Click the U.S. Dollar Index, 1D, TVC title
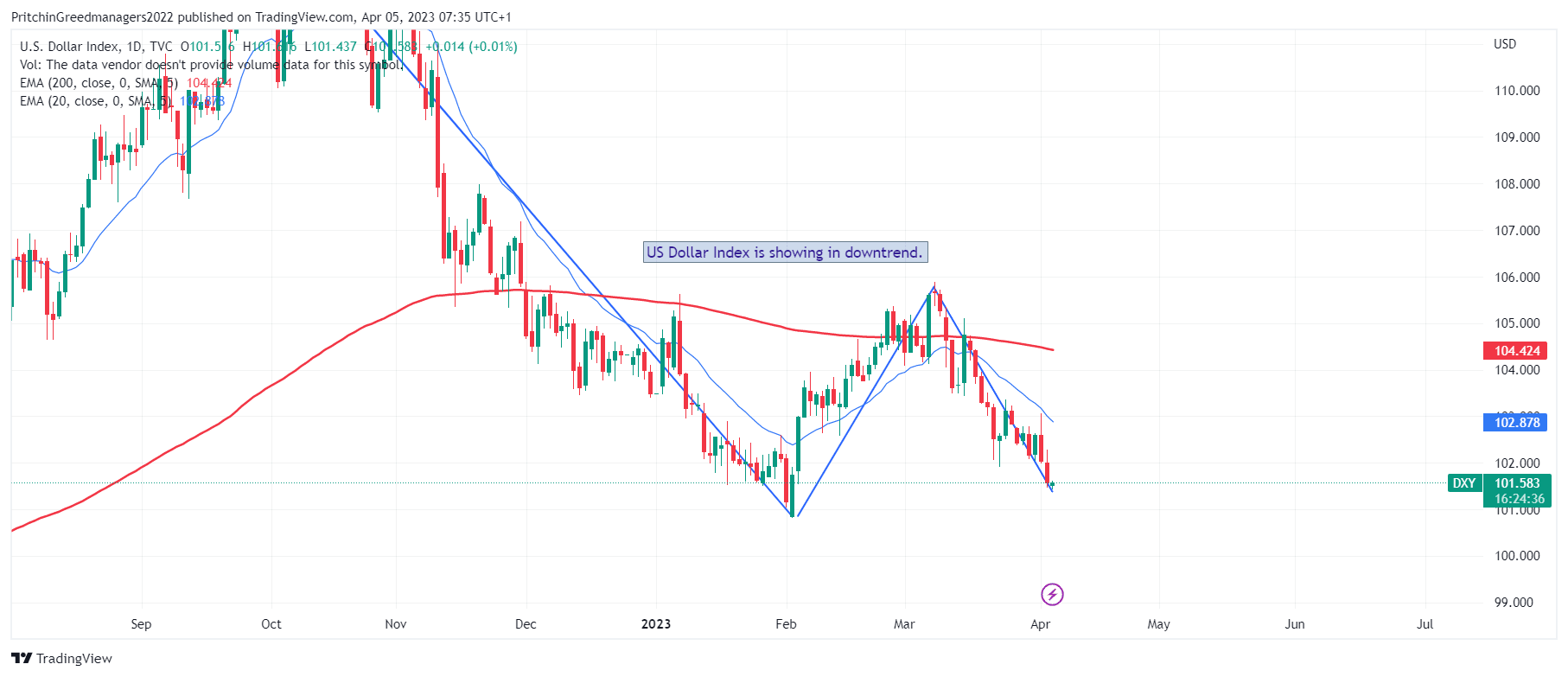 (x=96, y=47)
